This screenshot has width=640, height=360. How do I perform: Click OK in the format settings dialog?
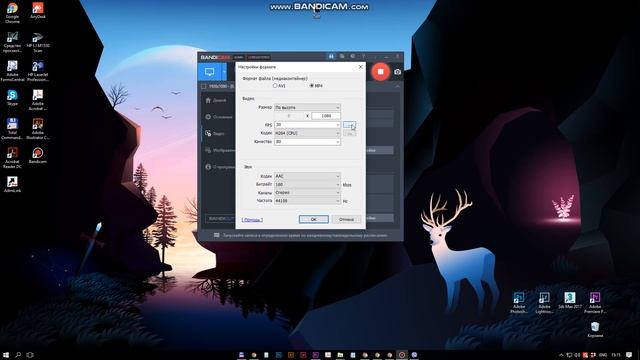coord(313,219)
